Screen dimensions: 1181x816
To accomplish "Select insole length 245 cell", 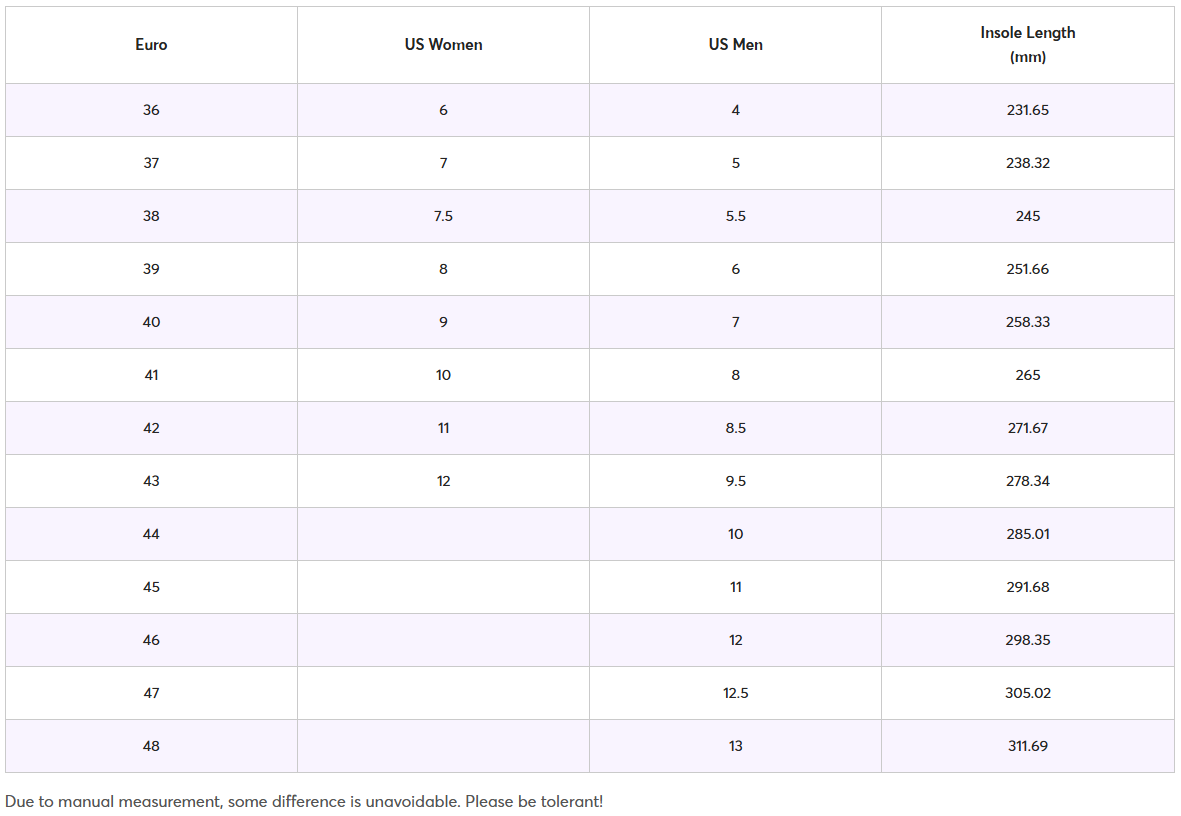I will click(1027, 216).
